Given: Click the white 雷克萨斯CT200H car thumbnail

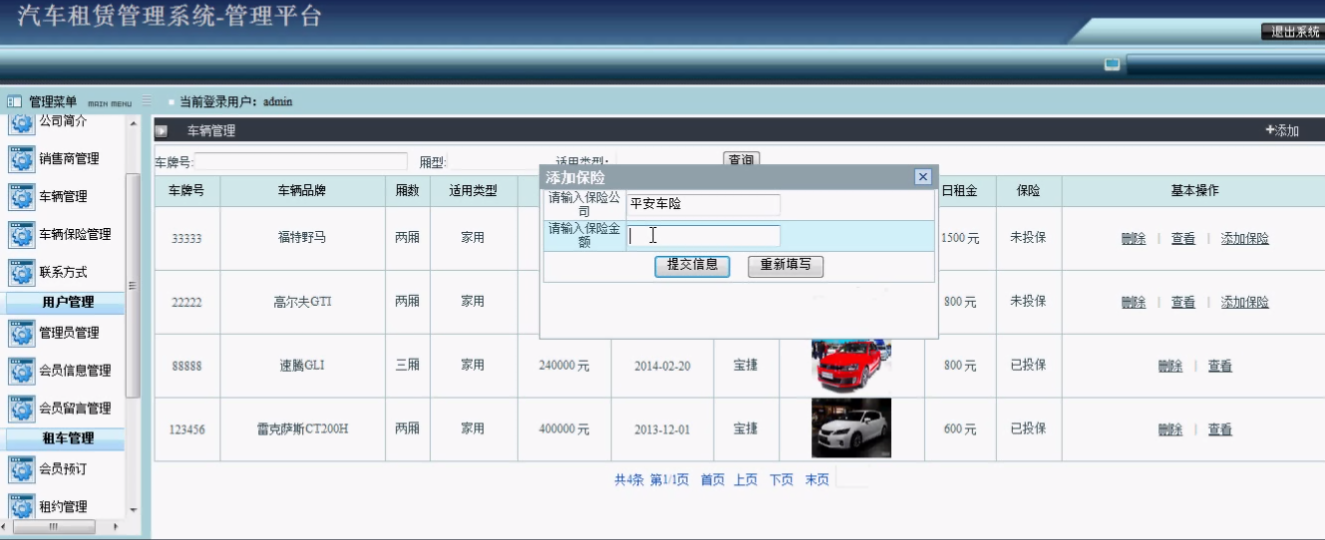Looking at the screenshot, I should tap(851, 428).
